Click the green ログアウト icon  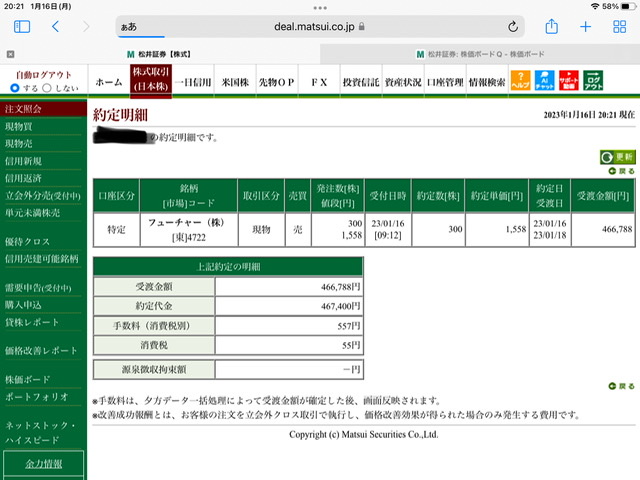pyautogui.click(x=593, y=80)
